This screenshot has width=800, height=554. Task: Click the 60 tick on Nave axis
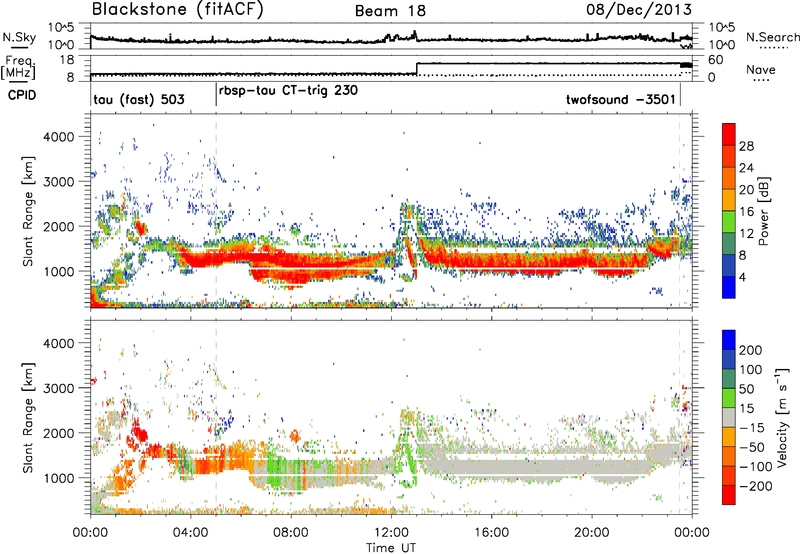coord(716,60)
